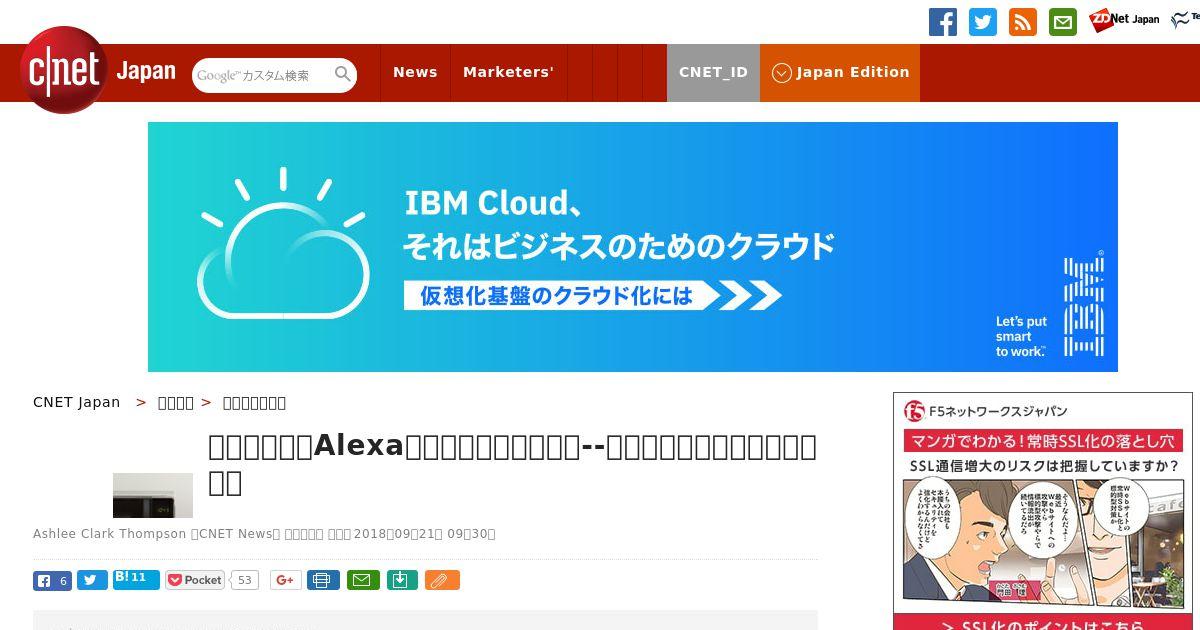Click the CNET Japan breadcrumb link
Screen dimensions: 1200x630
pos(77,402)
